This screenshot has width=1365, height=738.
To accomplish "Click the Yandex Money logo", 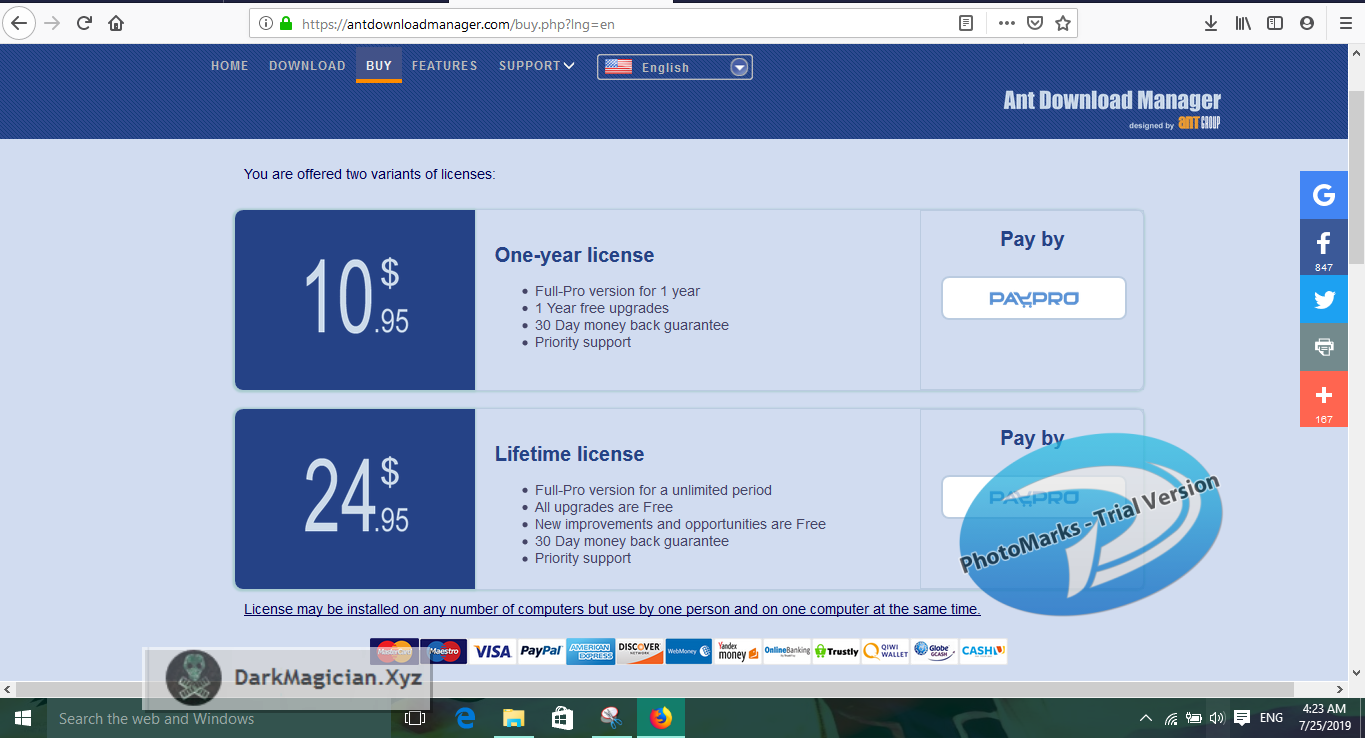I will (737, 651).
